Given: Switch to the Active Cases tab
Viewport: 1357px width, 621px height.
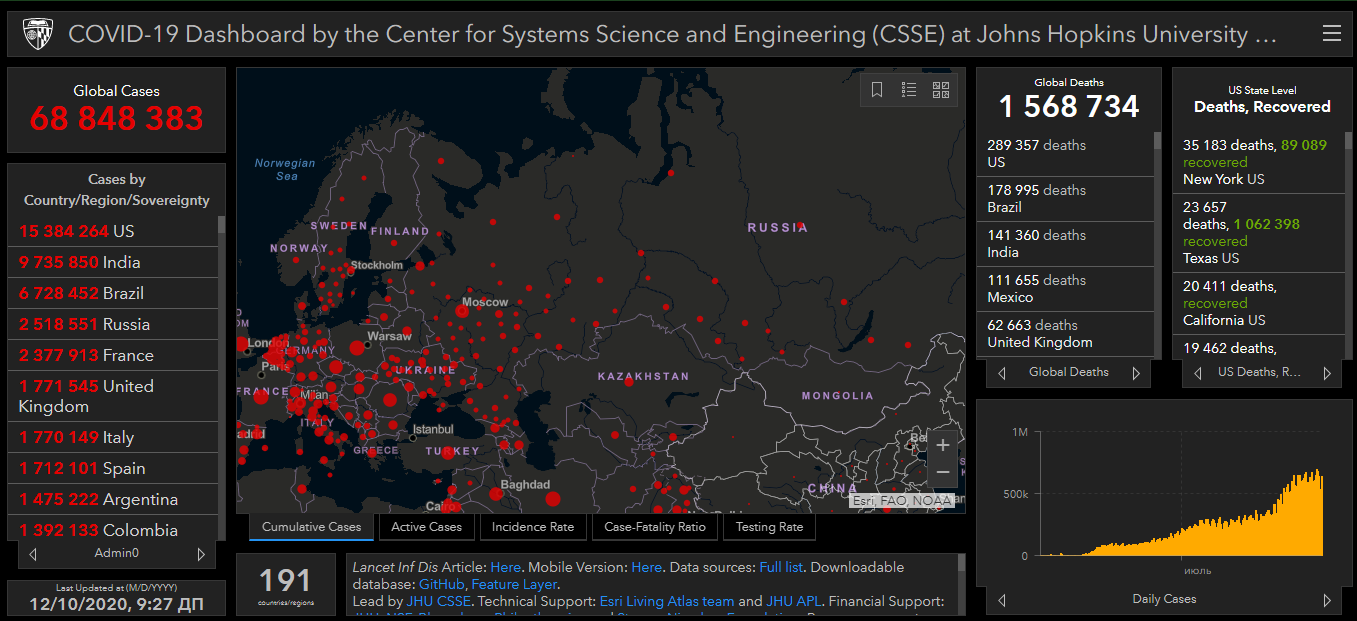Looking at the screenshot, I should [427, 527].
